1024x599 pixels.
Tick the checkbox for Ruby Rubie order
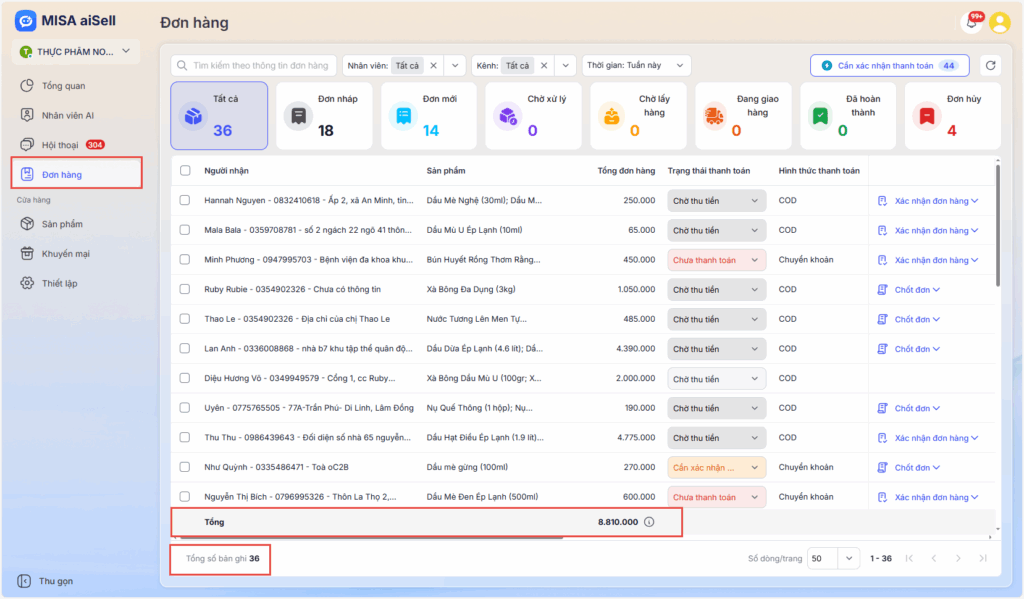tap(185, 290)
